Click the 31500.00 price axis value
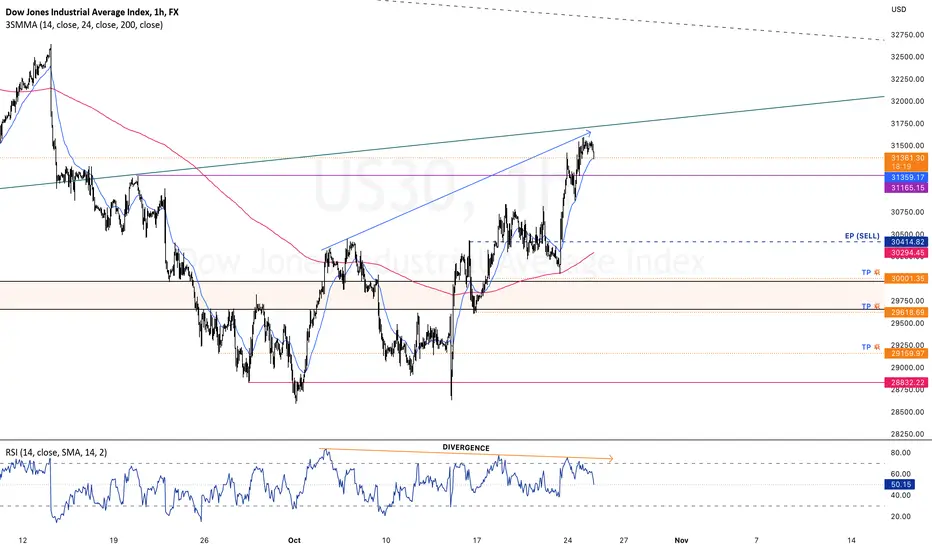This screenshot has height=550, width=932. coord(907,146)
